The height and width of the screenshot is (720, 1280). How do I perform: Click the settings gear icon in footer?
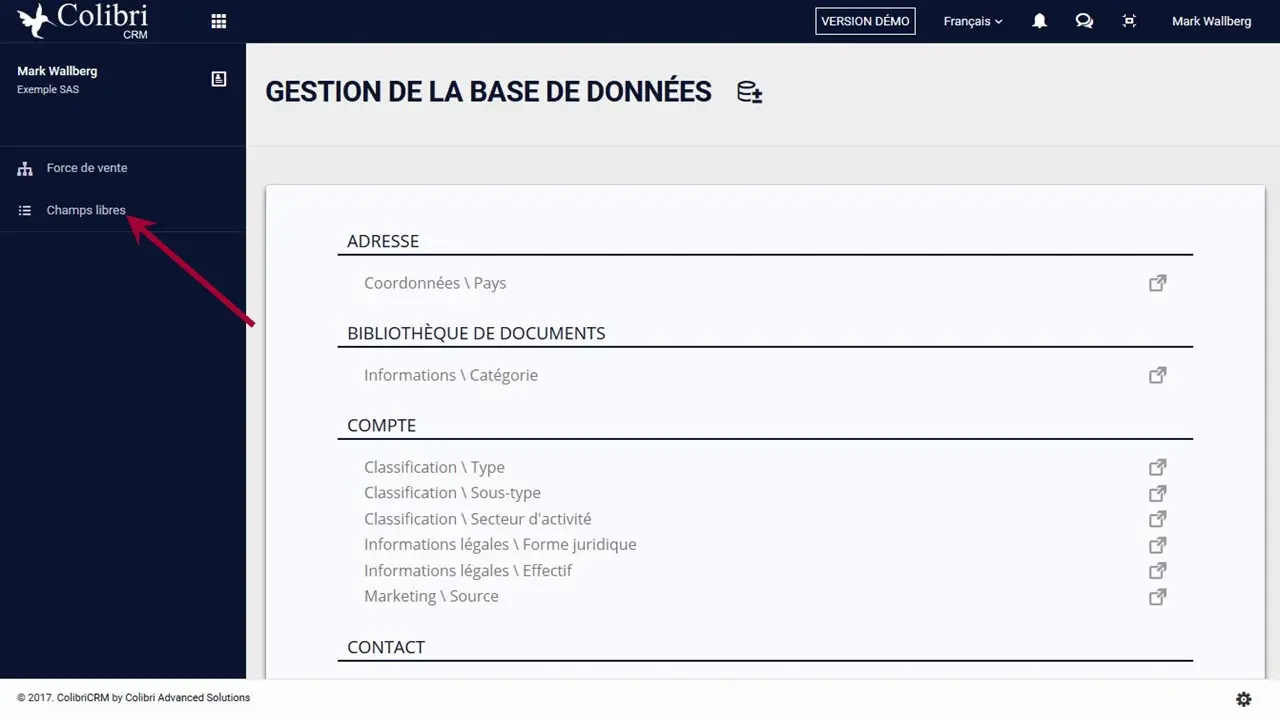(x=1244, y=699)
